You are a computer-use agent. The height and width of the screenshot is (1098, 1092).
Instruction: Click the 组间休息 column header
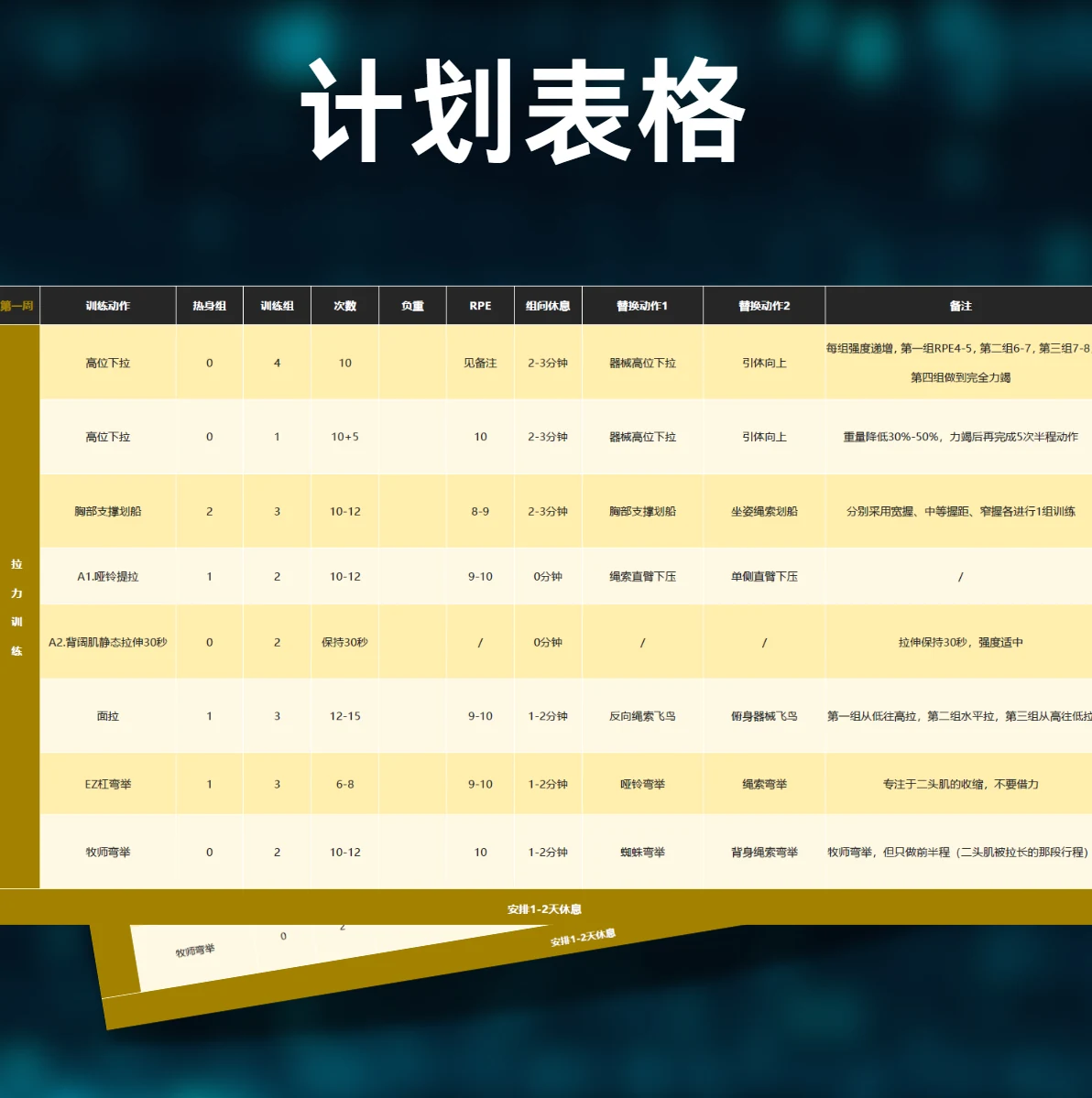click(548, 305)
